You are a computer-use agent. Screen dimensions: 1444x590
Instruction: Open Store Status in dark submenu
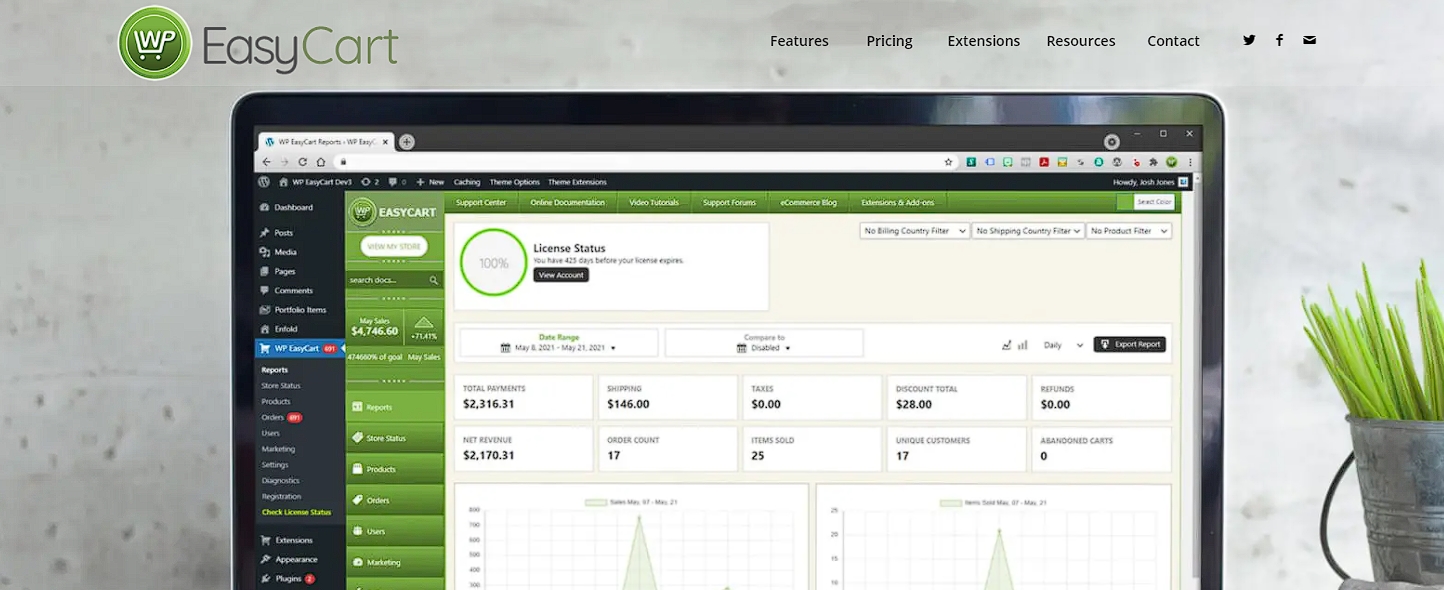click(281, 386)
